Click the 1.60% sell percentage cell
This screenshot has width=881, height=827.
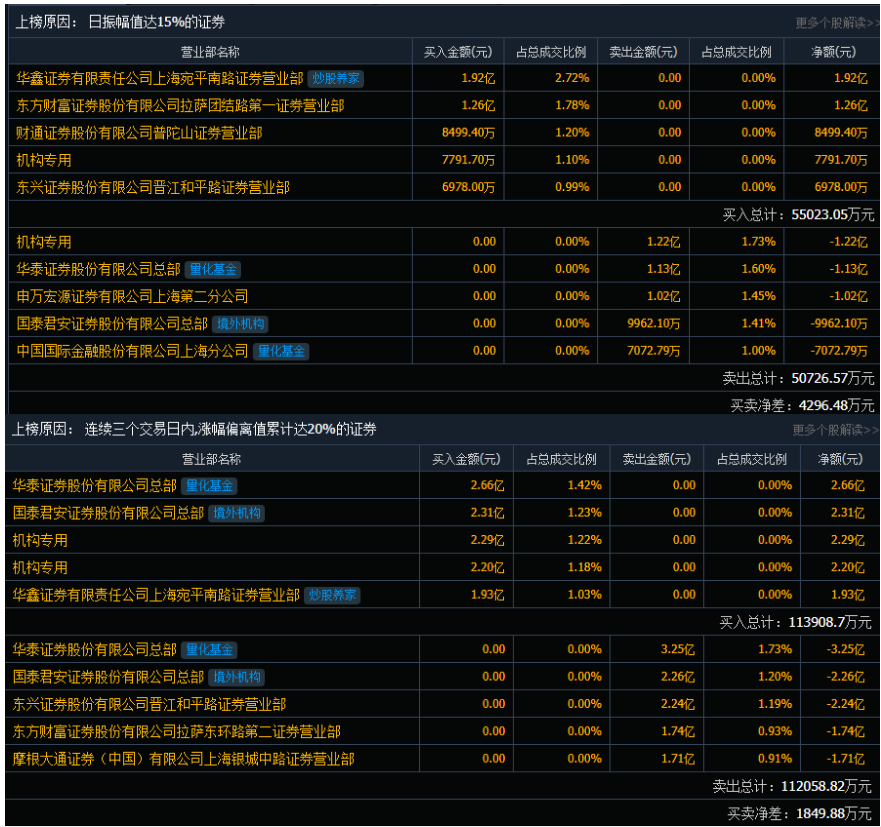pyautogui.click(x=759, y=269)
